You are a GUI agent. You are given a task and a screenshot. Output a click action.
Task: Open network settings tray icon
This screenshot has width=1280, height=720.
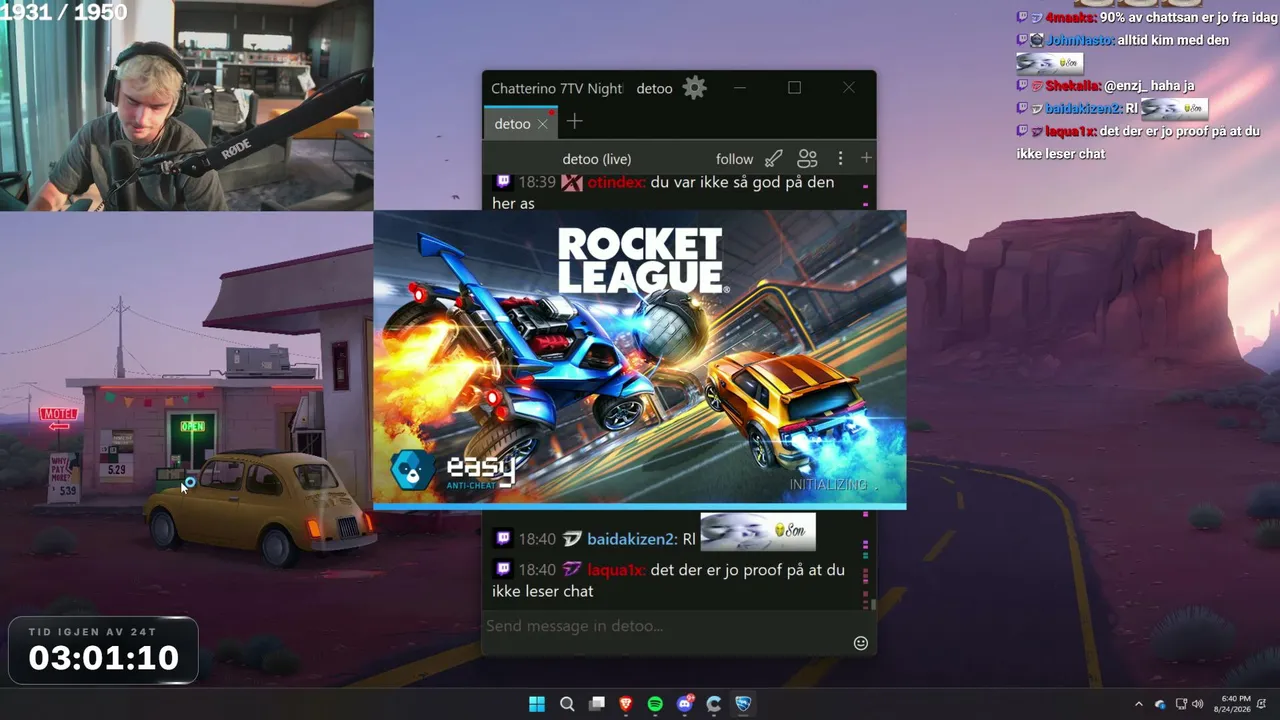point(1181,704)
